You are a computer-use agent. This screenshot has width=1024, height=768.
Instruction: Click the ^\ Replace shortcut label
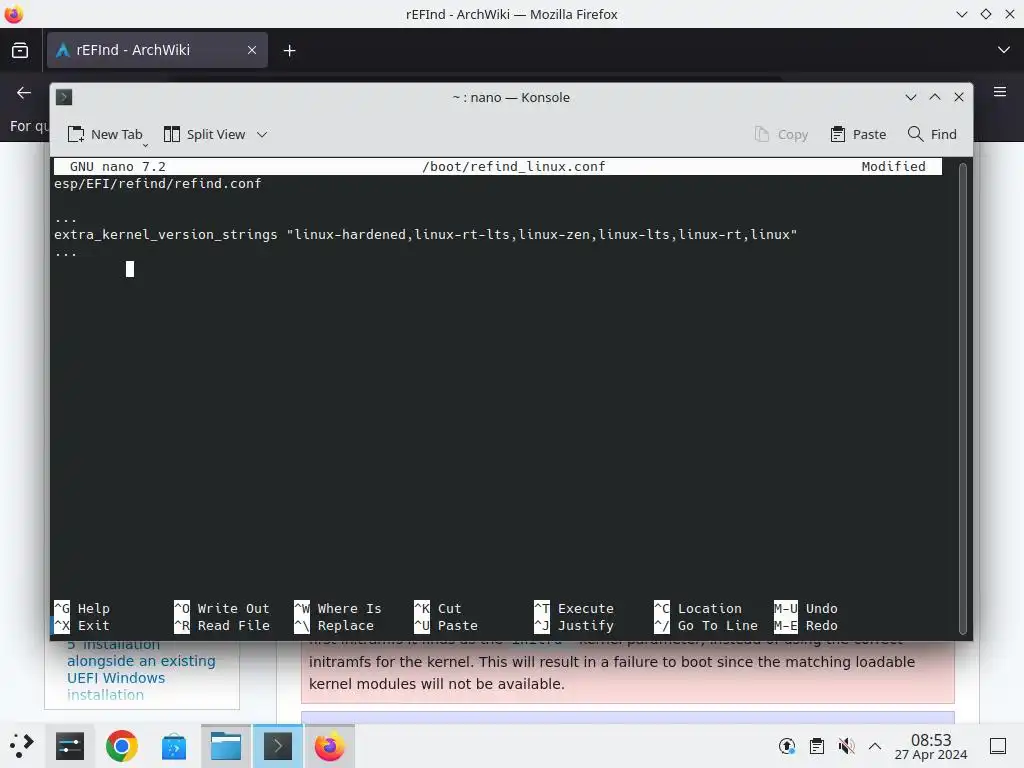pos(334,626)
